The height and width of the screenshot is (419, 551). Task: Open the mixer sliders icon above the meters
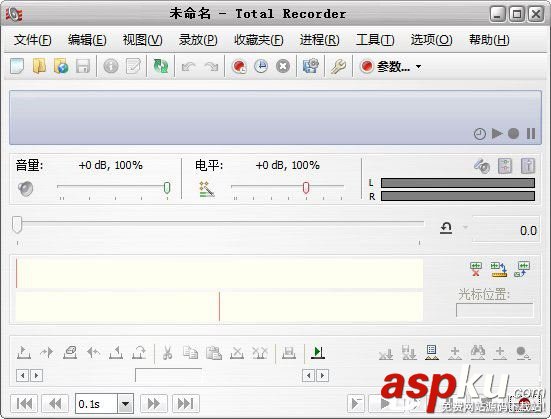(x=505, y=166)
